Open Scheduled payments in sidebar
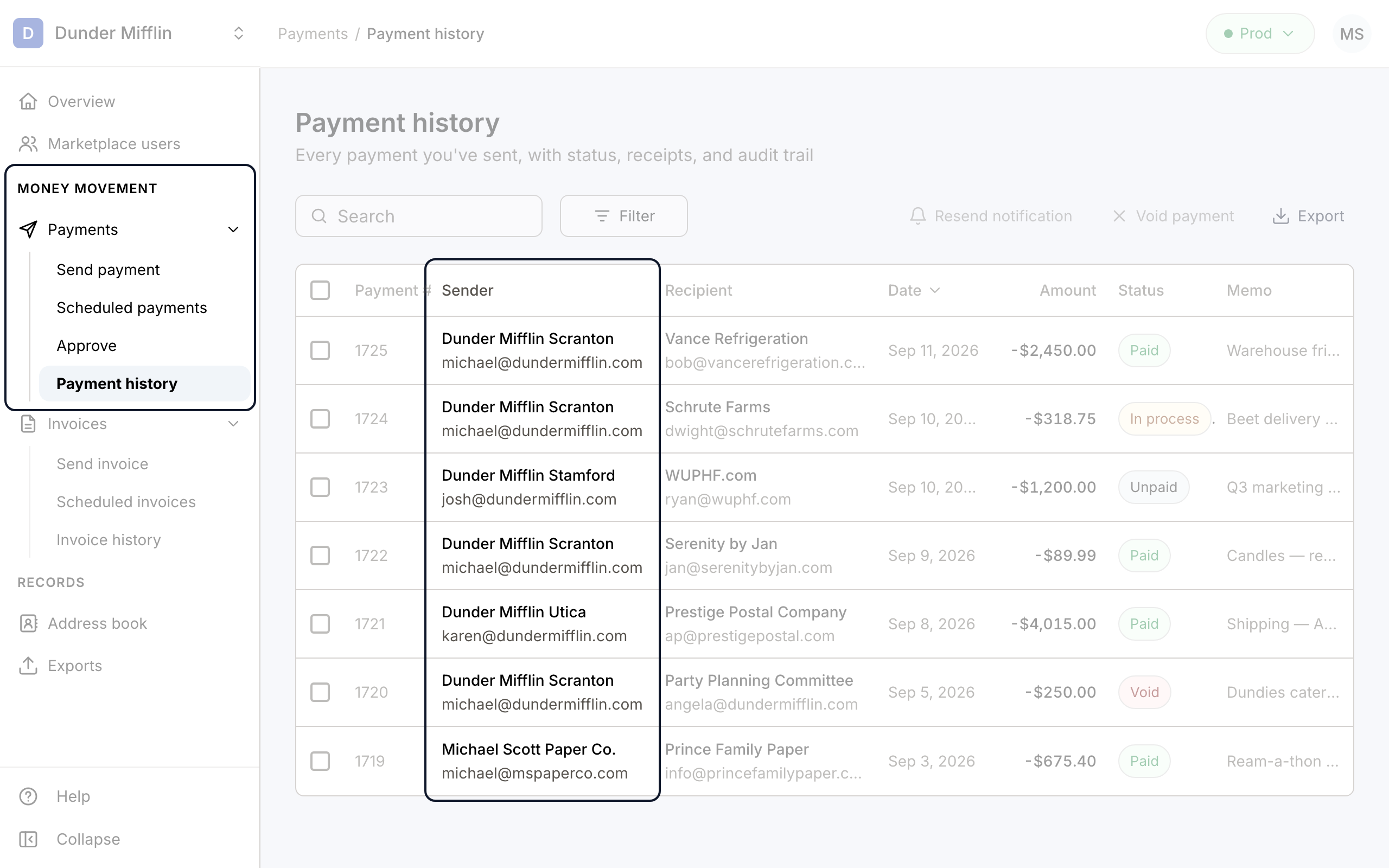This screenshot has width=1389, height=868. coord(131,308)
